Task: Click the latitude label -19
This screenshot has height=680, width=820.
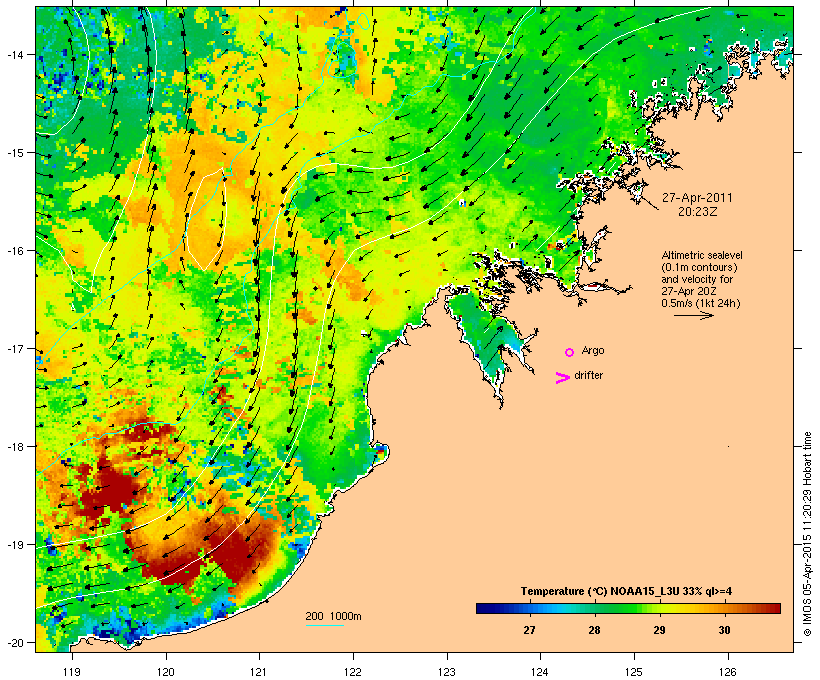Action: [x=14, y=545]
